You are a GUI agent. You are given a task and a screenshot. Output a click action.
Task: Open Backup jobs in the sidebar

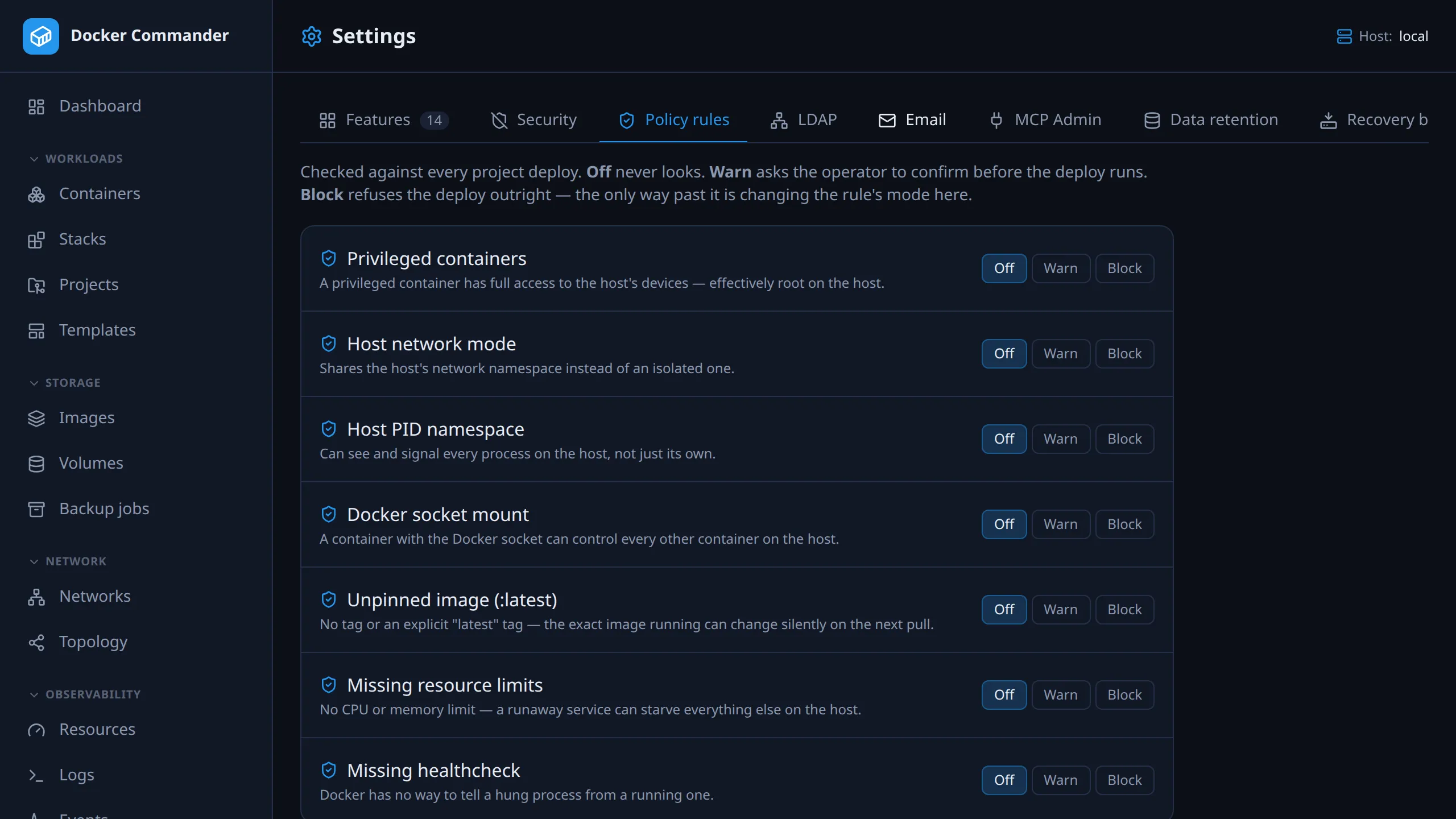tap(136, 509)
